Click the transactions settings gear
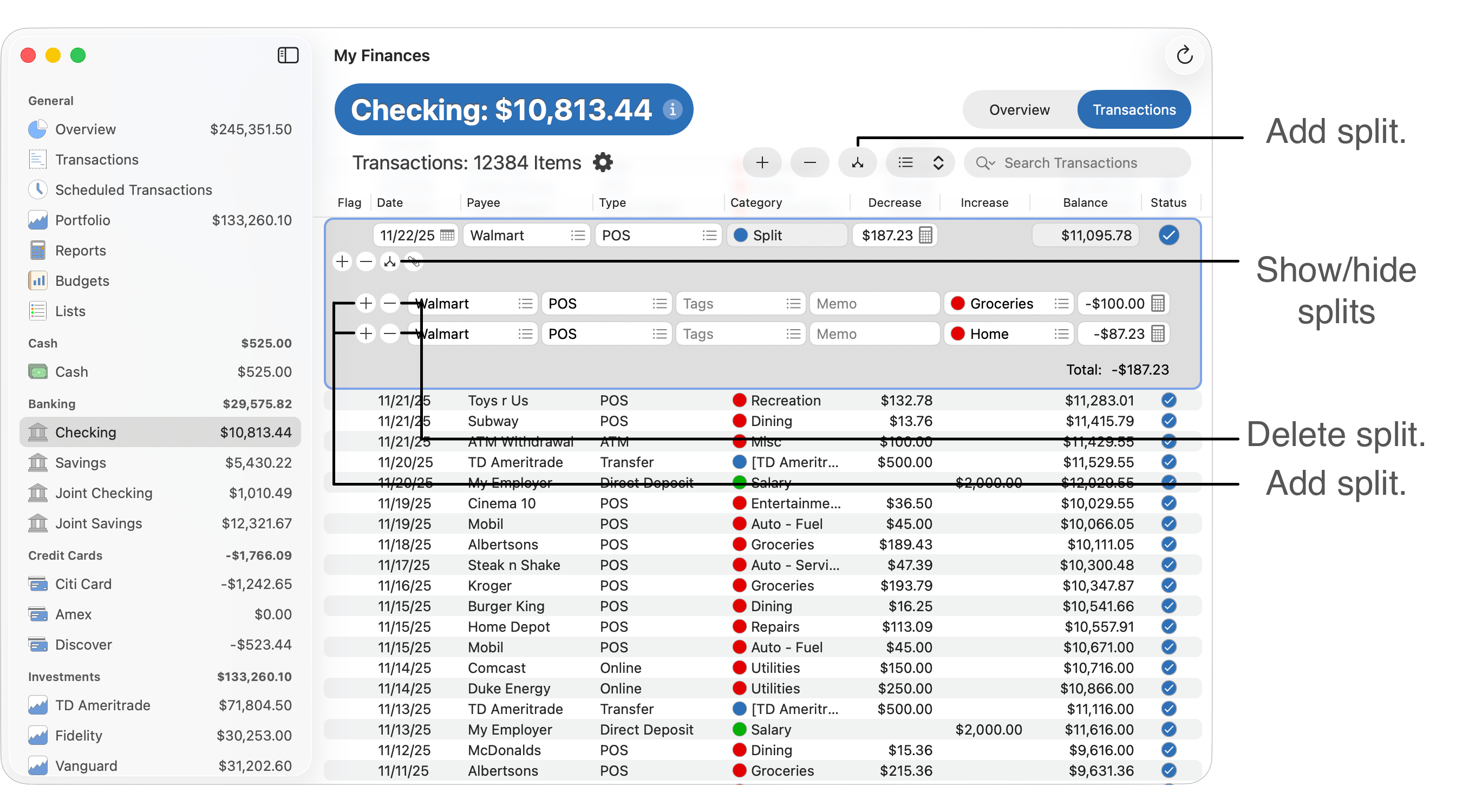Screen dimensions: 1462x812 [x=603, y=163]
